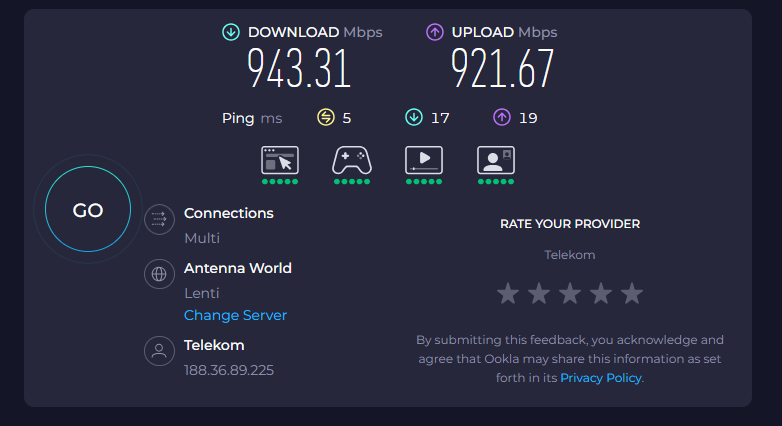Click the 943.31 download speed result
Screen dimensions: 782x426
tap(299, 68)
